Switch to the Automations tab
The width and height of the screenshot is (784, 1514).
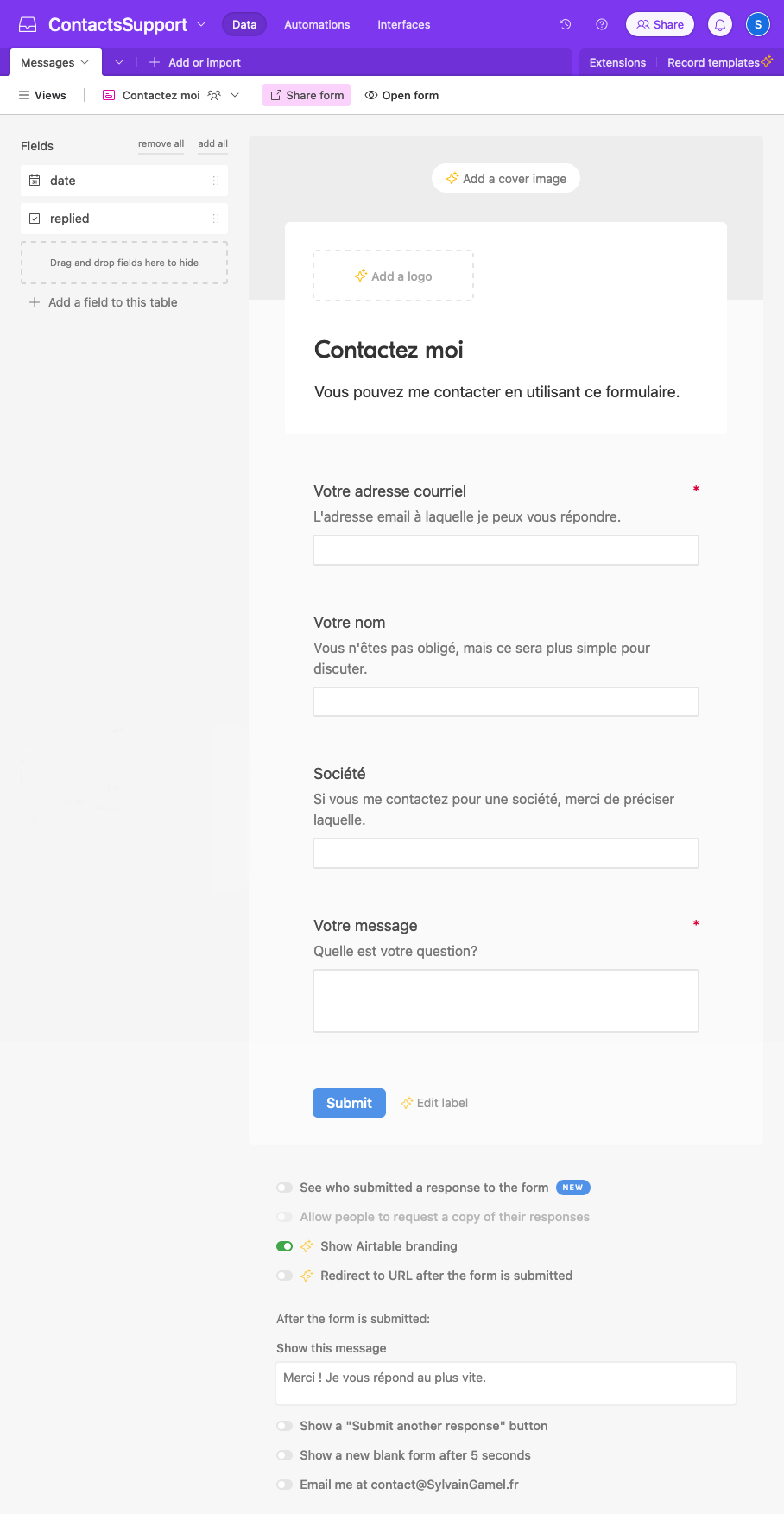(x=317, y=24)
